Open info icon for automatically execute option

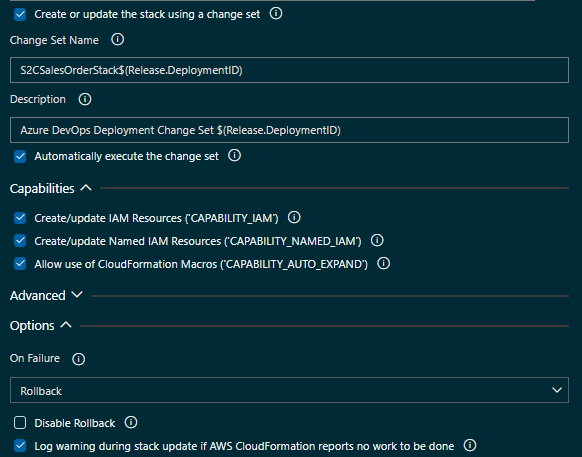coord(234,156)
